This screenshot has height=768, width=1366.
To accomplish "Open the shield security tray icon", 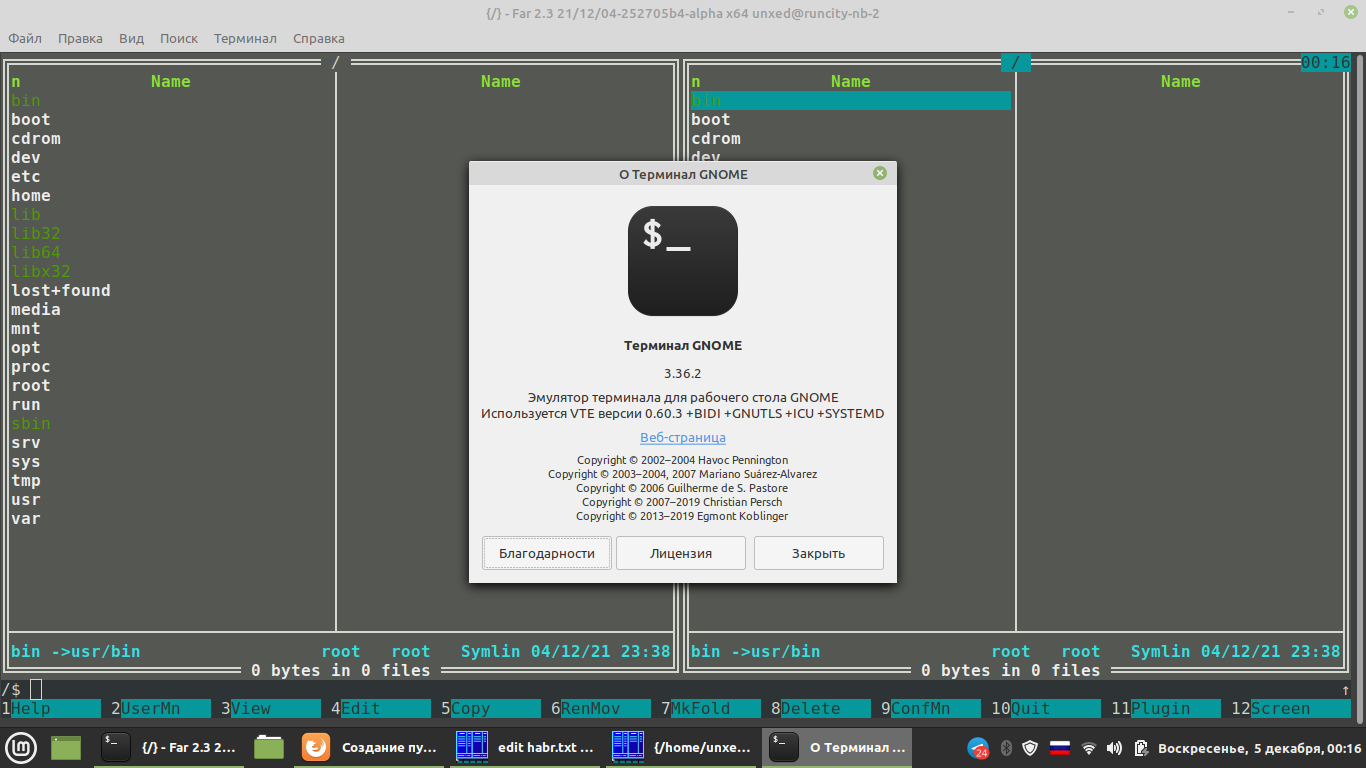I will click(1030, 748).
